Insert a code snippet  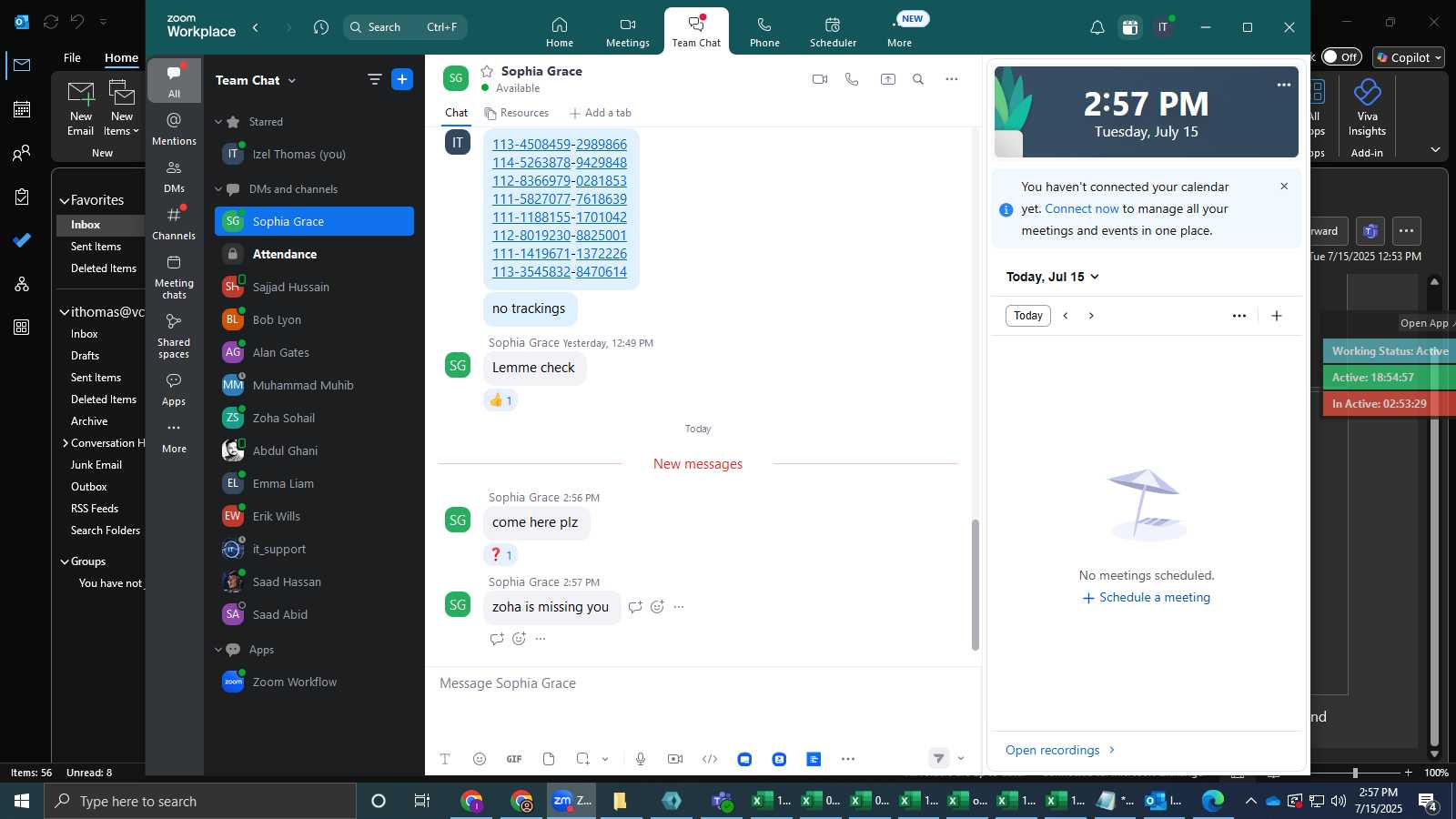click(x=710, y=759)
